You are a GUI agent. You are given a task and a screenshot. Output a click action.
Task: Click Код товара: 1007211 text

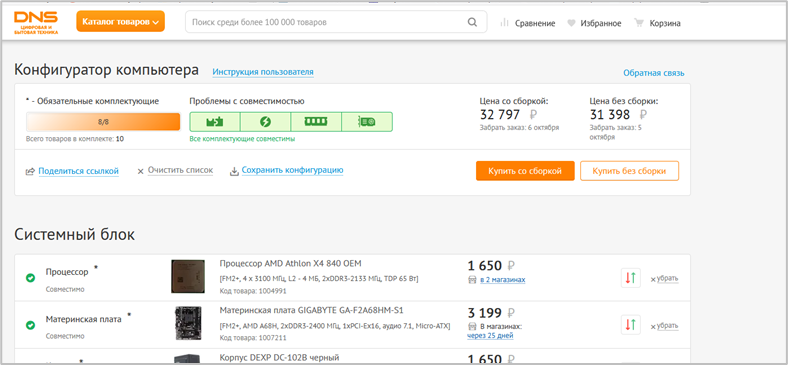(253, 338)
